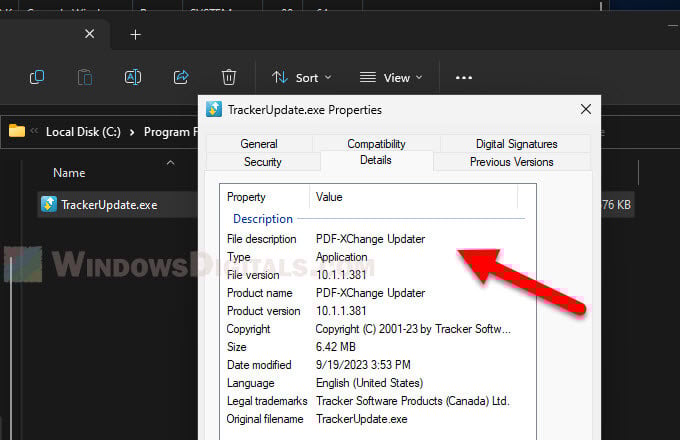The height and width of the screenshot is (440, 680).
Task: Switch to the Previous Versions tab
Action: click(x=511, y=162)
